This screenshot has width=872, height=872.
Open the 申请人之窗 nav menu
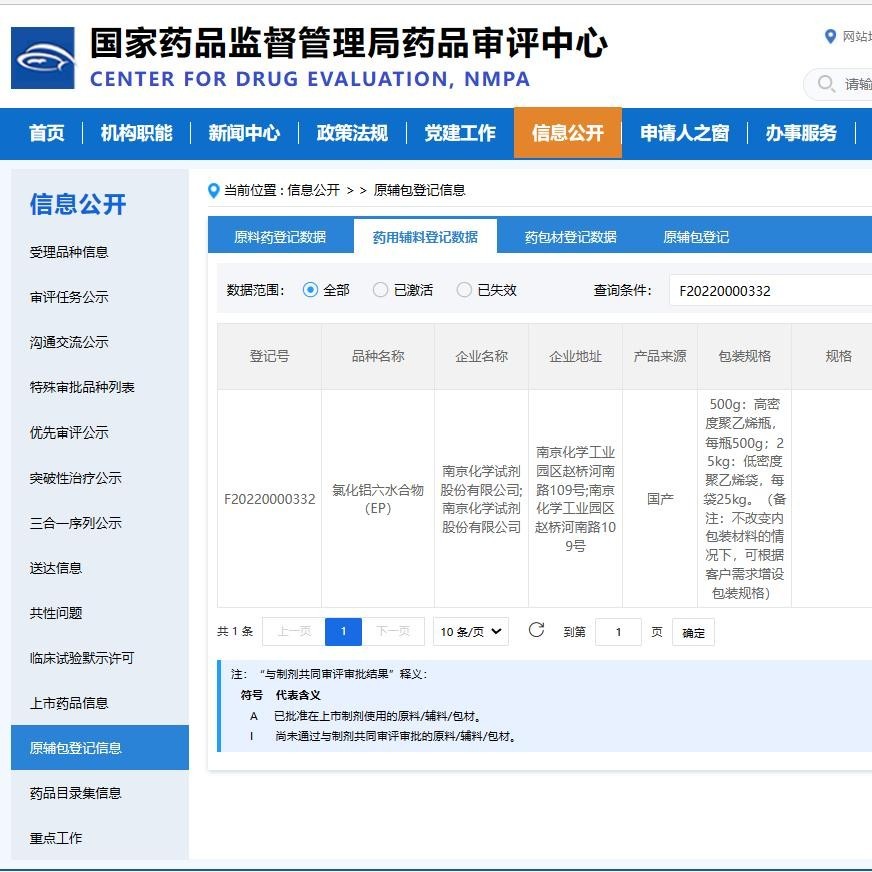coord(685,133)
